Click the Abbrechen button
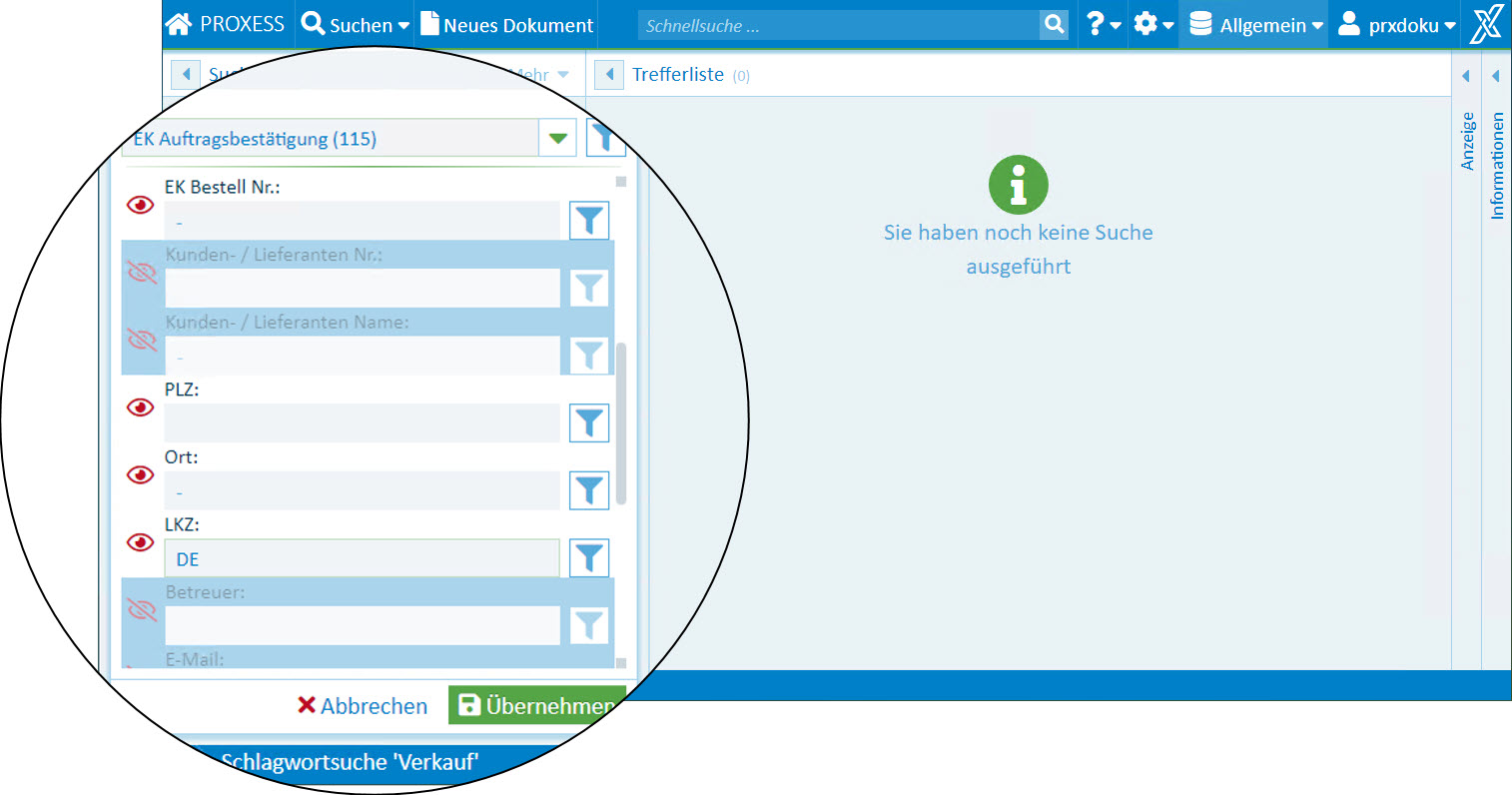This screenshot has width=1512, height=795. click(x=363, y=706)
